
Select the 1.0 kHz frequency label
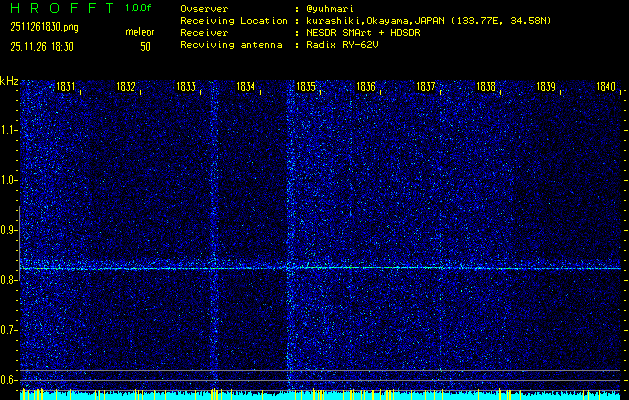(x=9, y=180)
